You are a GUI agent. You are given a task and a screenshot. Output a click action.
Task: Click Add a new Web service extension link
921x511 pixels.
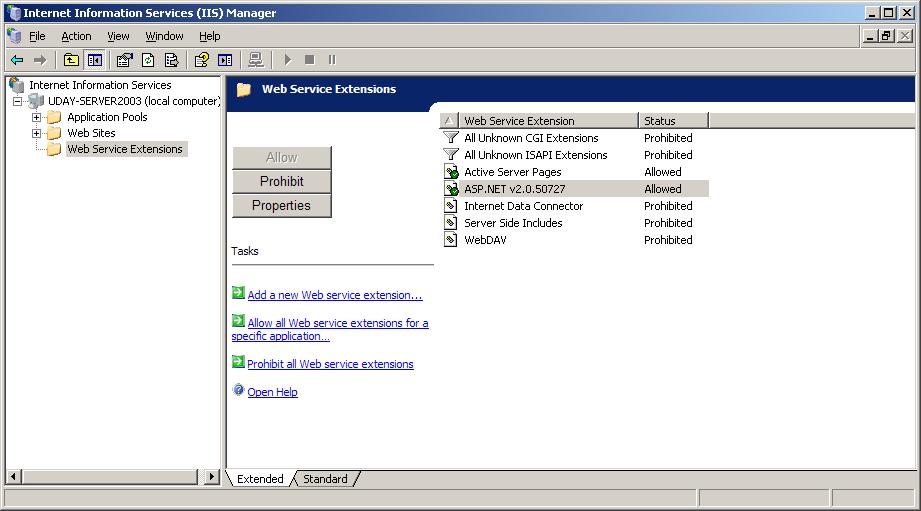pyautogui.click(x=335, y=295)
